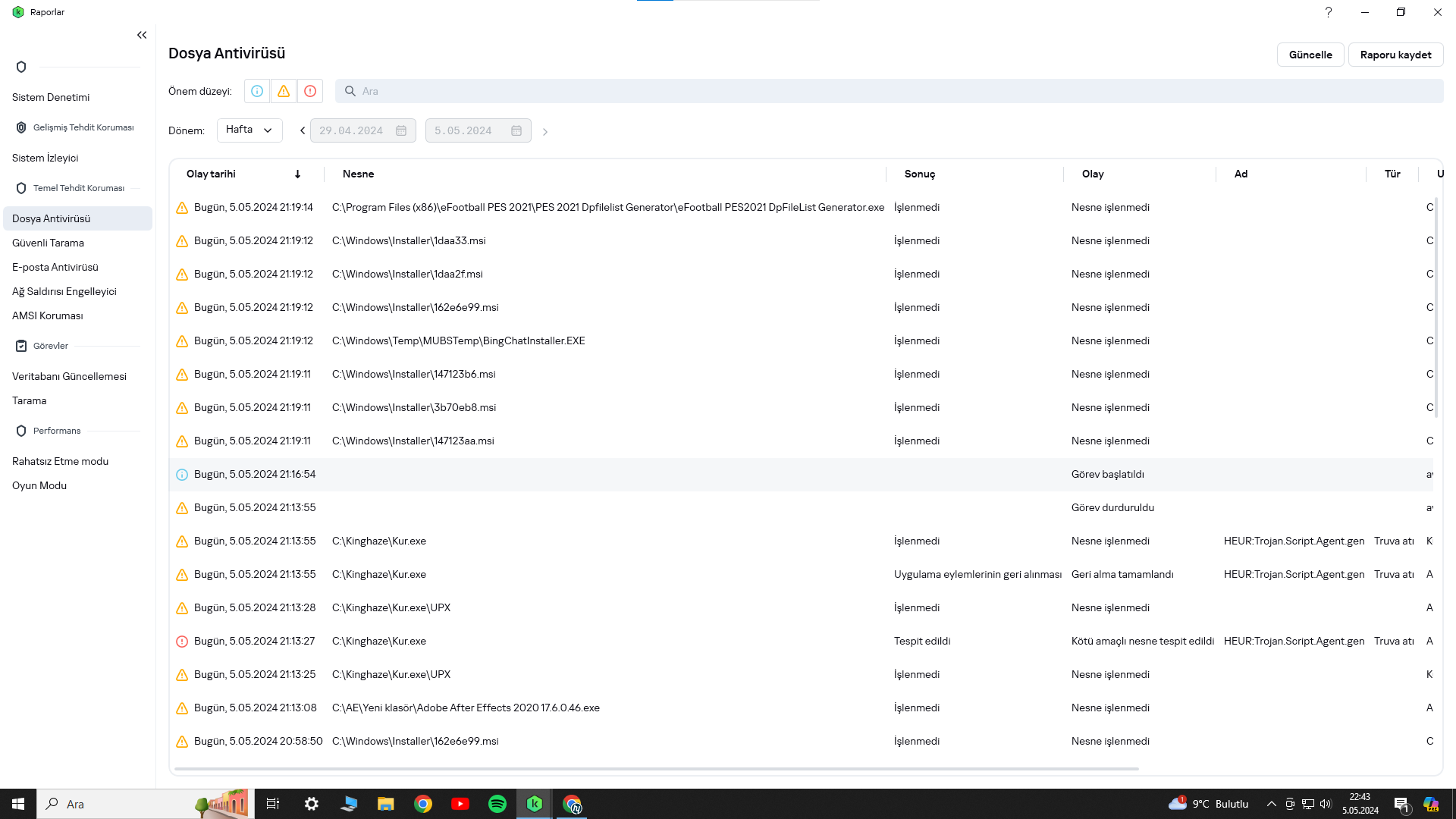
Task: Click the Raporu kaydet button
Action: [x=1395, y=55]
